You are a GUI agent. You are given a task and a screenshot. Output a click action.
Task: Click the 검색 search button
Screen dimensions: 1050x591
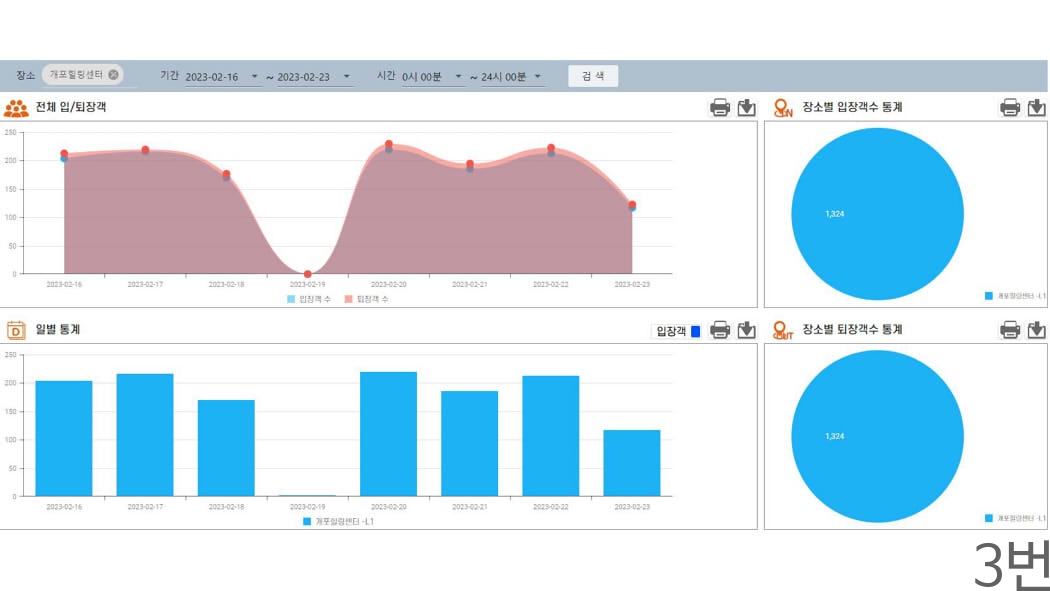tap(593, 76)
